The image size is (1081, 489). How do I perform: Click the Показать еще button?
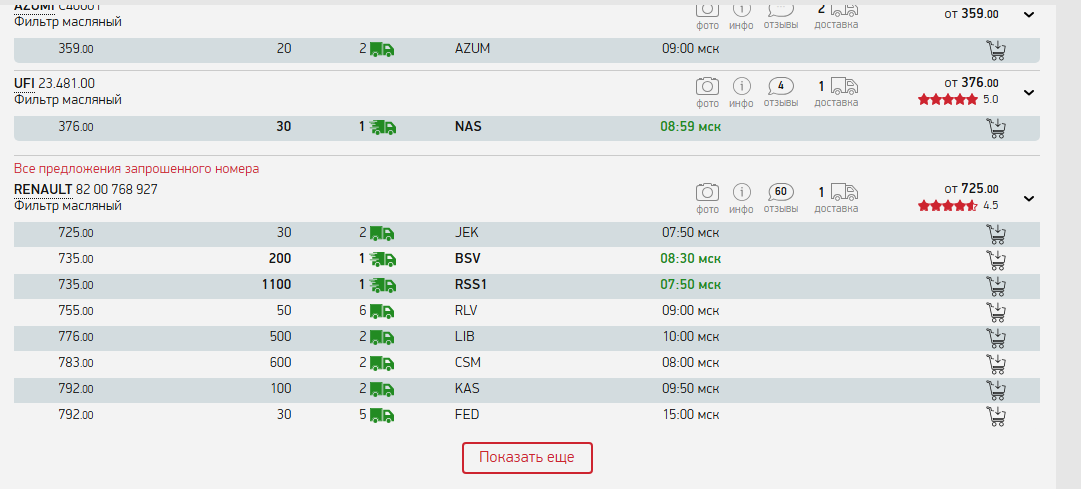527,458
